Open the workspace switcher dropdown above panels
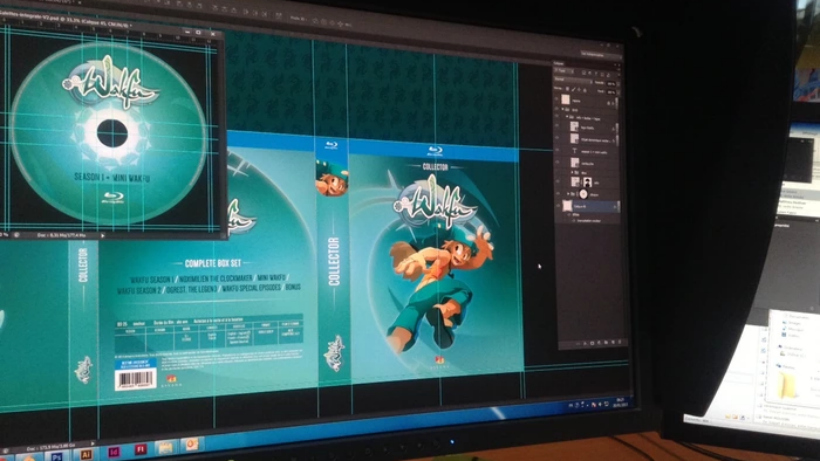820x461 pixels. pyautogui.click(x=601, y=54)
